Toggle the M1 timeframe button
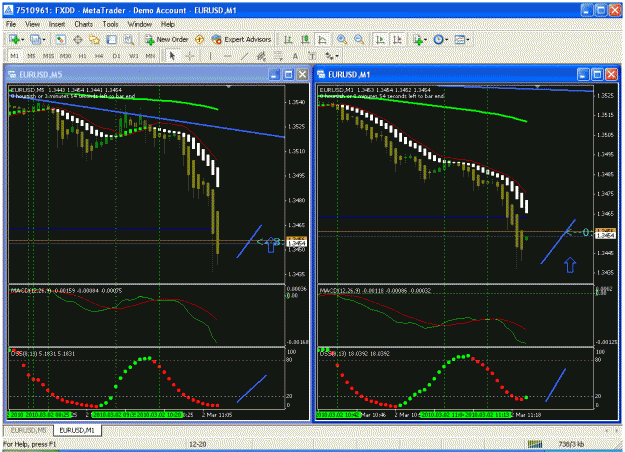 [14, 56]
